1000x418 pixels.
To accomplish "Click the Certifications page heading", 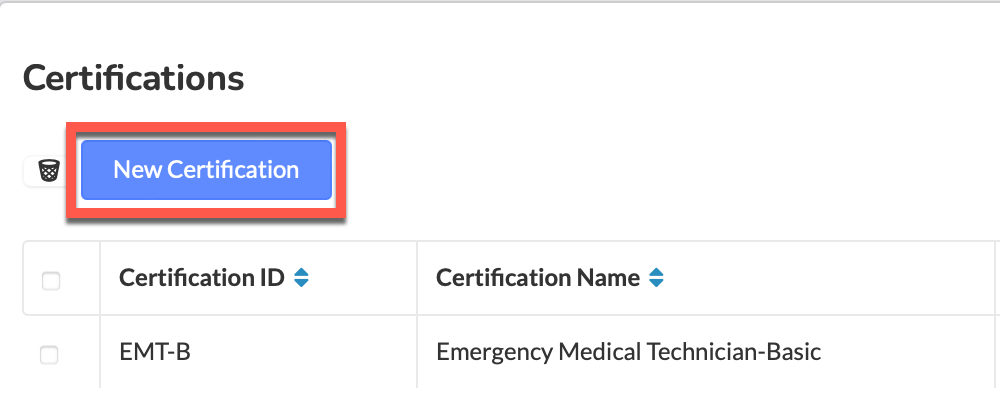I will point(133,78).
